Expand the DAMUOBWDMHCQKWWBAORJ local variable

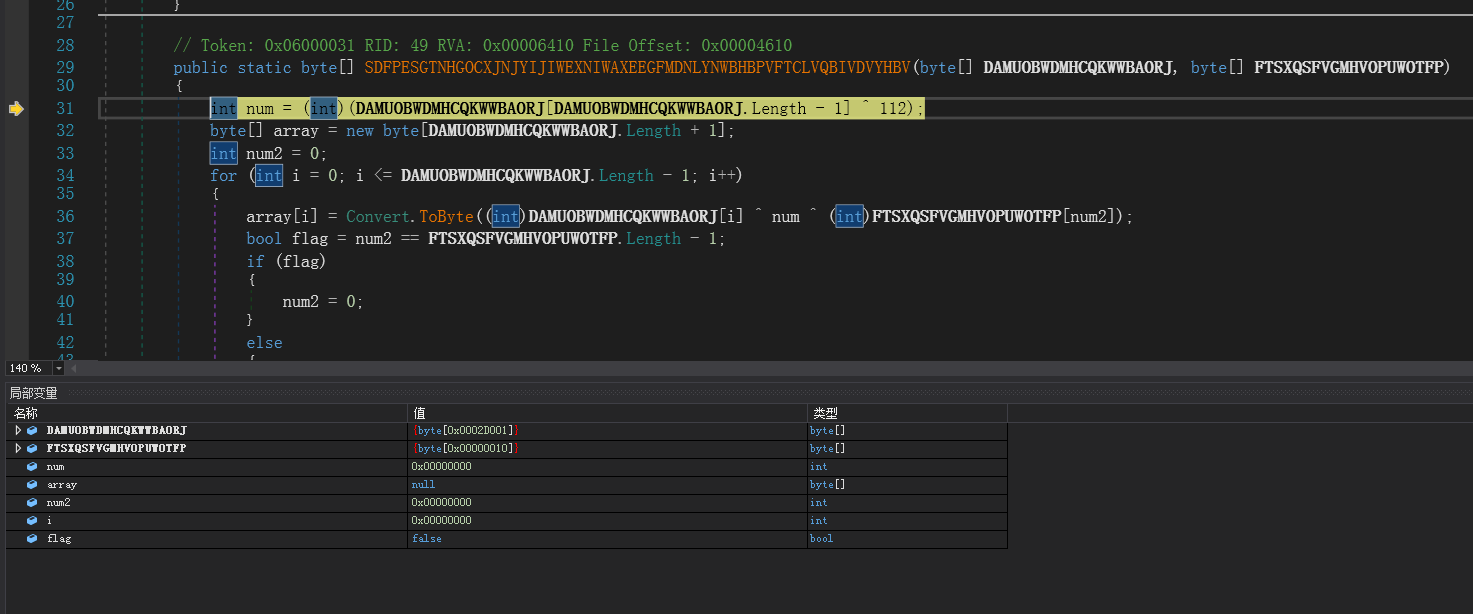tap(18, 431)
